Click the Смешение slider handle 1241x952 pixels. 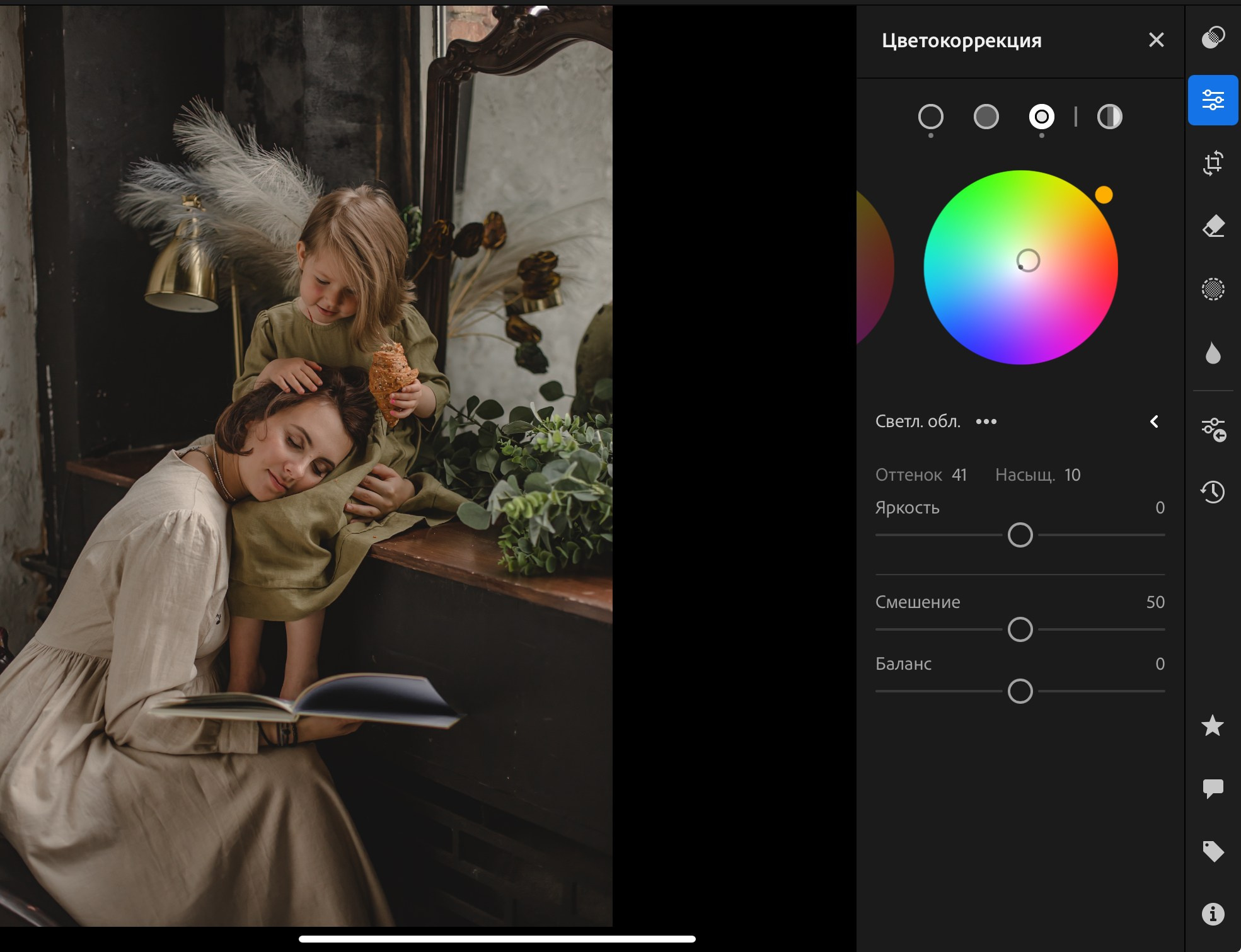click(1020, 629)
